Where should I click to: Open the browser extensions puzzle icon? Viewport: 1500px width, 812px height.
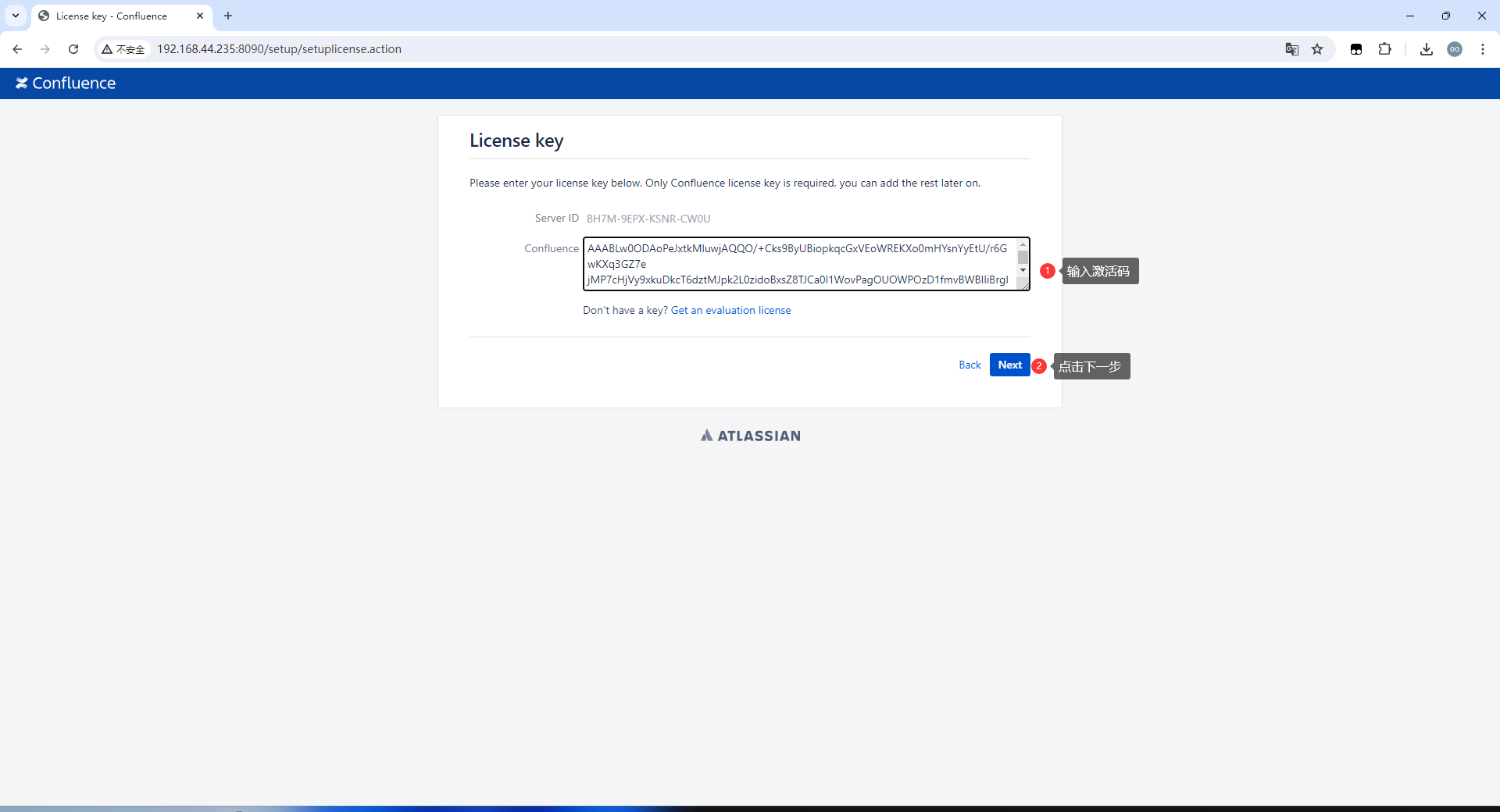1384,49
